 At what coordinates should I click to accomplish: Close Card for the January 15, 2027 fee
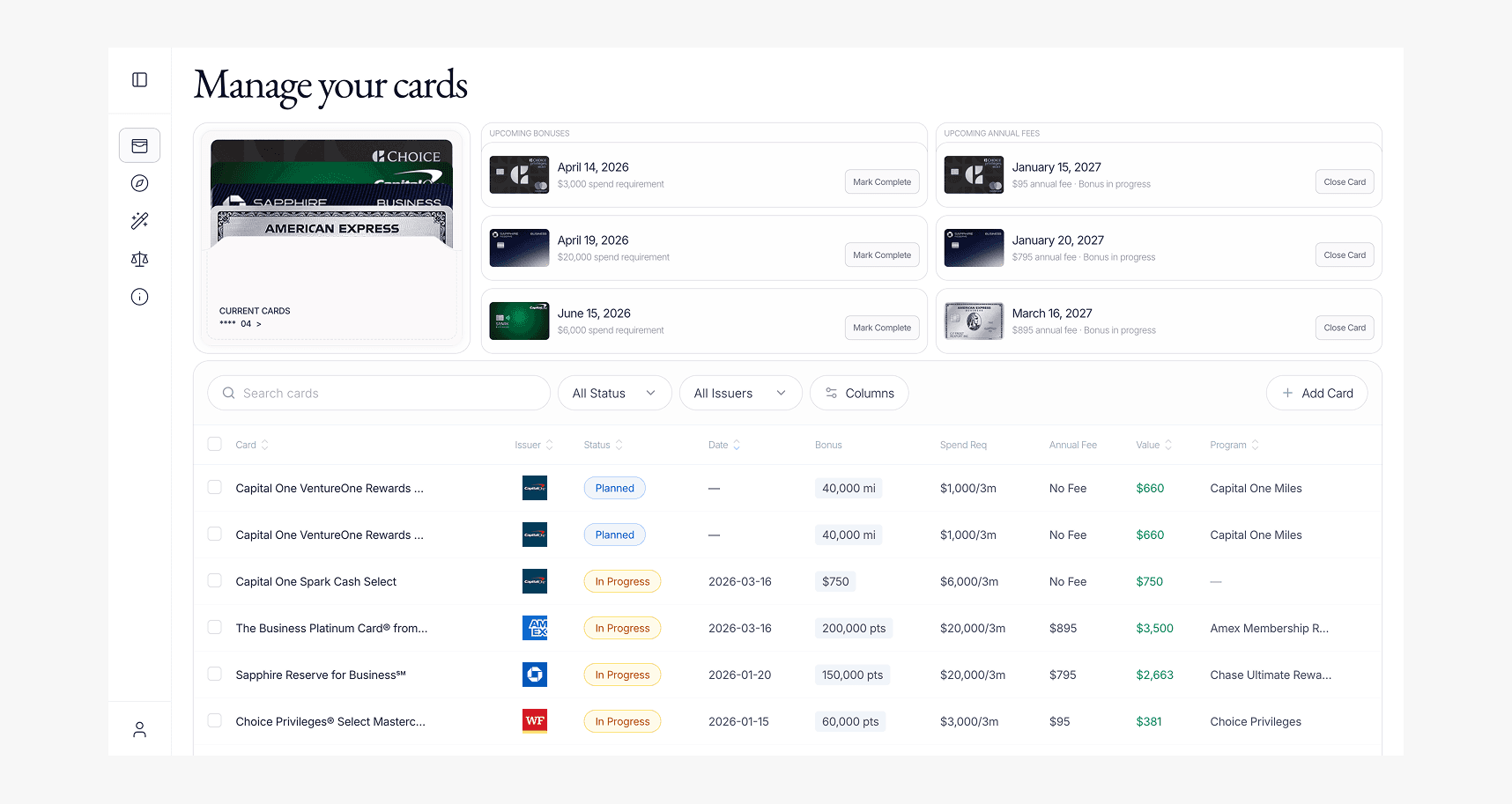pos(1344,181)
